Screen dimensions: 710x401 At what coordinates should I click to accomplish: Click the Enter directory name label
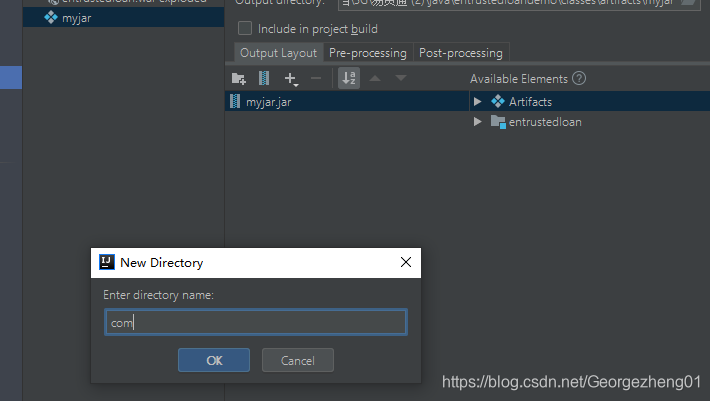tap(158, 295)
